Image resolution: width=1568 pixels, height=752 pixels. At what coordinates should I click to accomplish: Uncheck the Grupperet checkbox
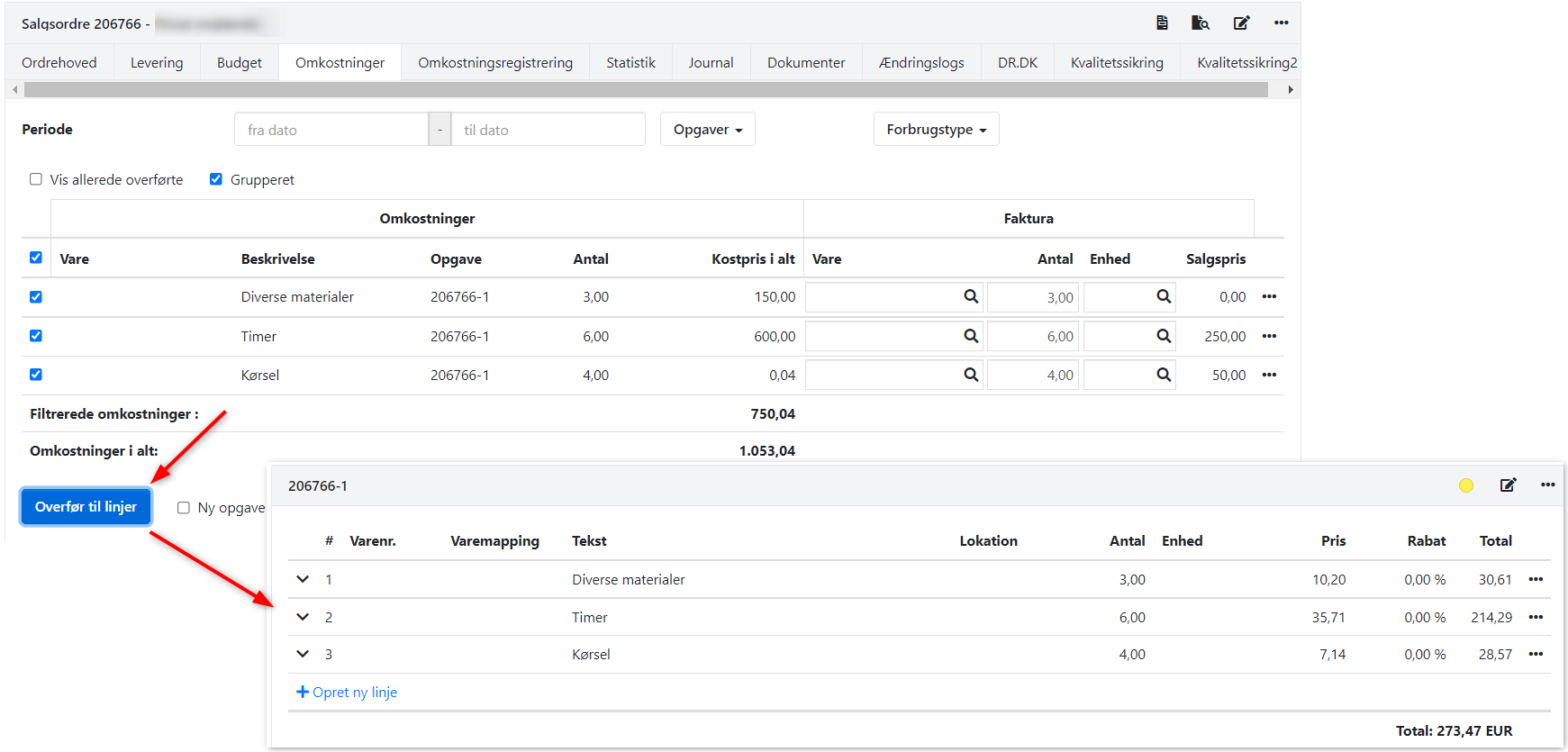click(216, 179)
